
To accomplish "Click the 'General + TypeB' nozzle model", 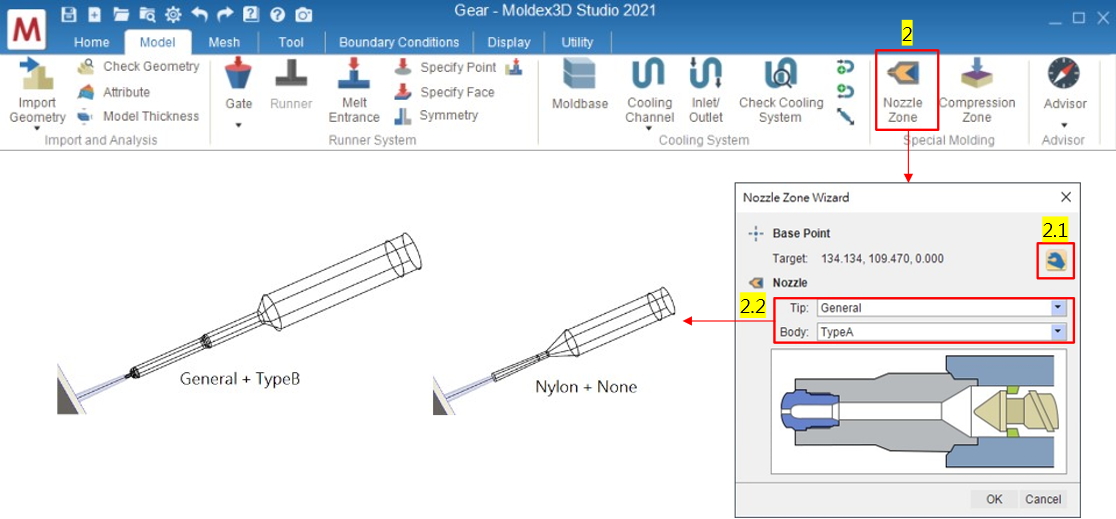I will [240, 323].
